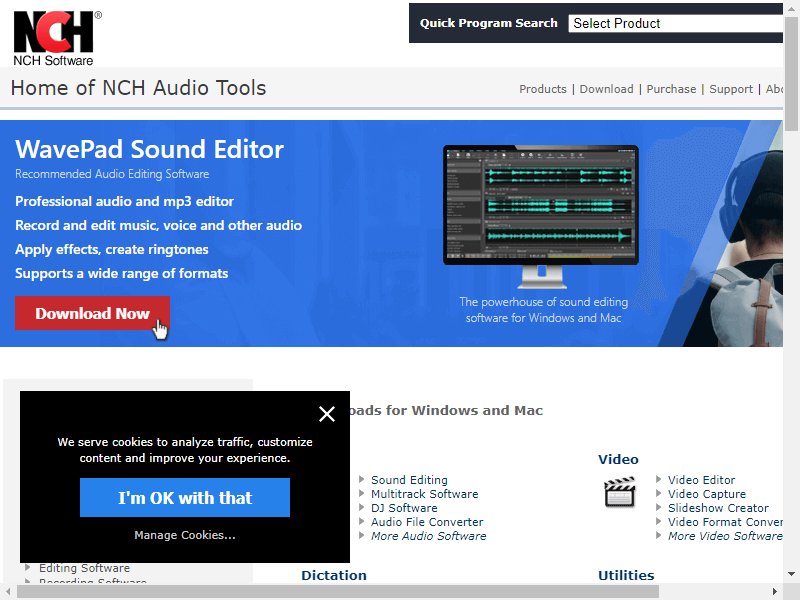This screenshot has width=800, height=600.
Task: Click the horizontal scrollbar right arrow
Action: 775,592
